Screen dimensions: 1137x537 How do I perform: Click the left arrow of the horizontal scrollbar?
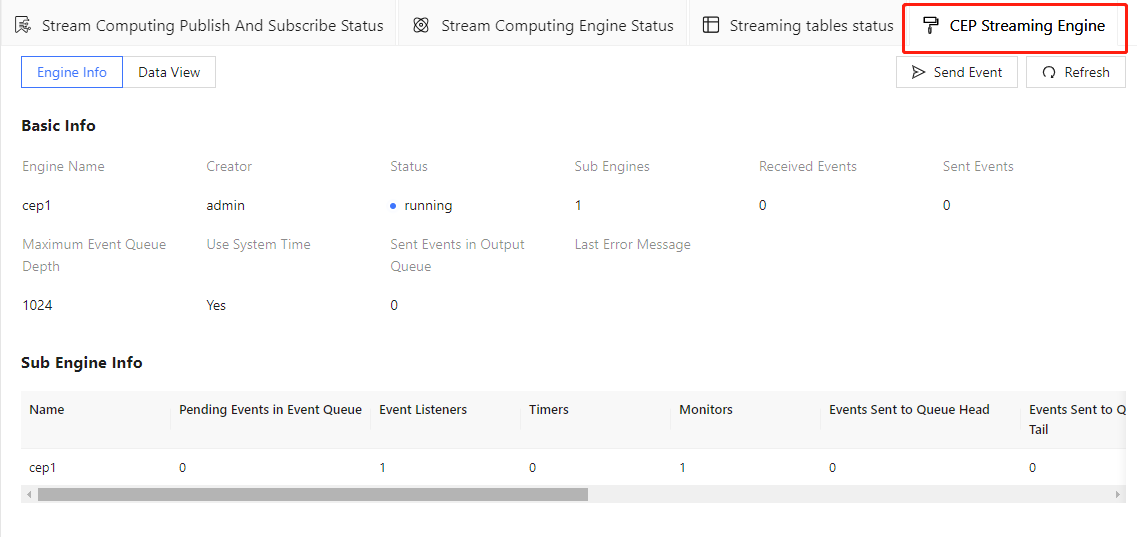(29, 494)
